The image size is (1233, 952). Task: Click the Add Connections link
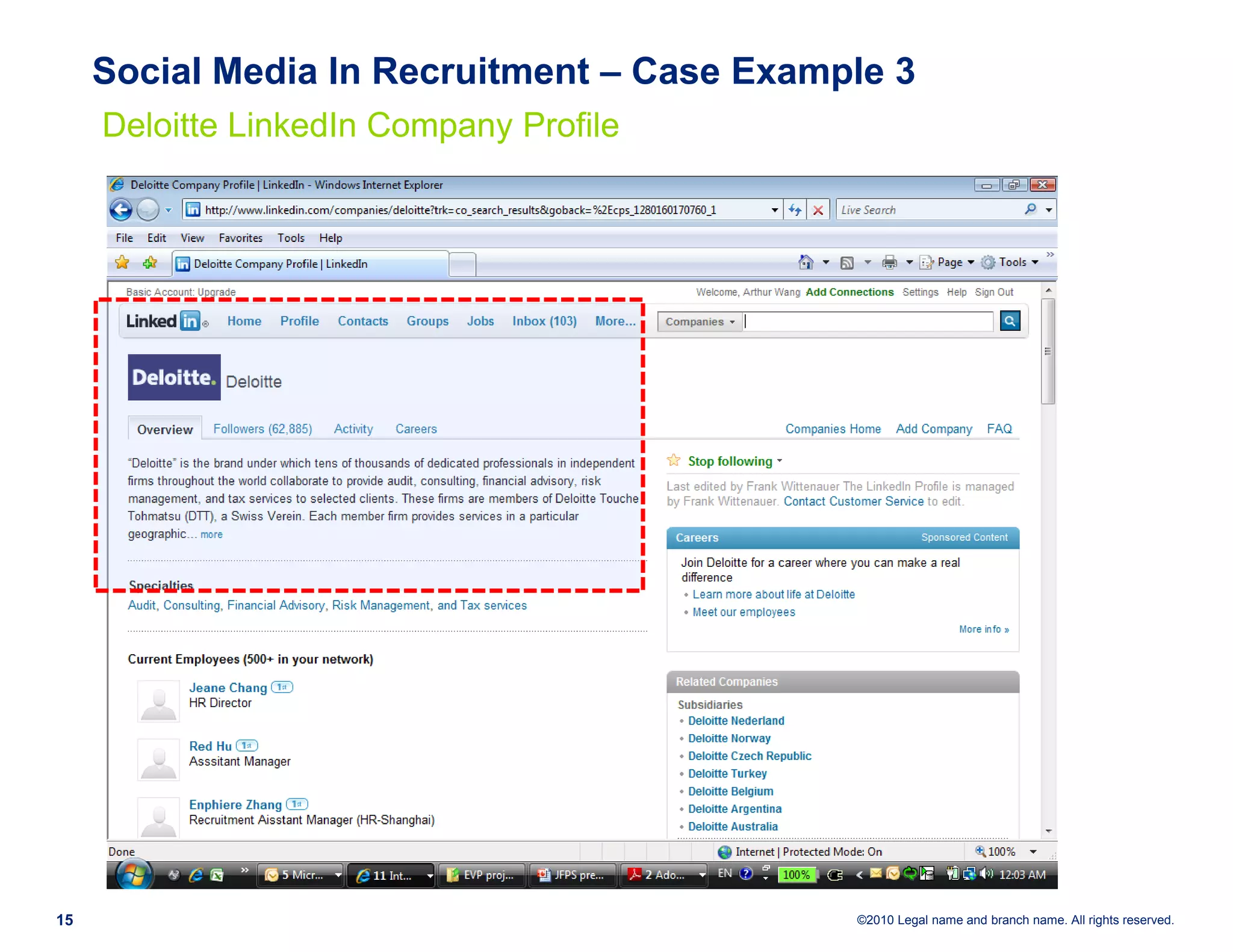point(849,292)
